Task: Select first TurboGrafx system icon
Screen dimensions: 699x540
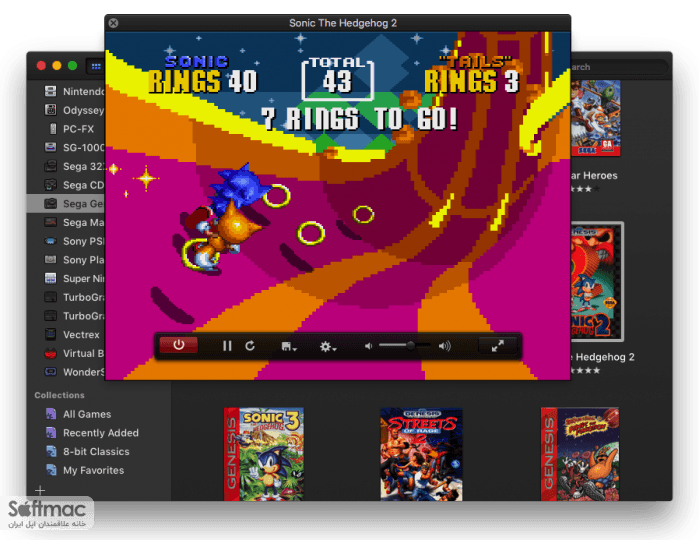Action: point(51,297)
